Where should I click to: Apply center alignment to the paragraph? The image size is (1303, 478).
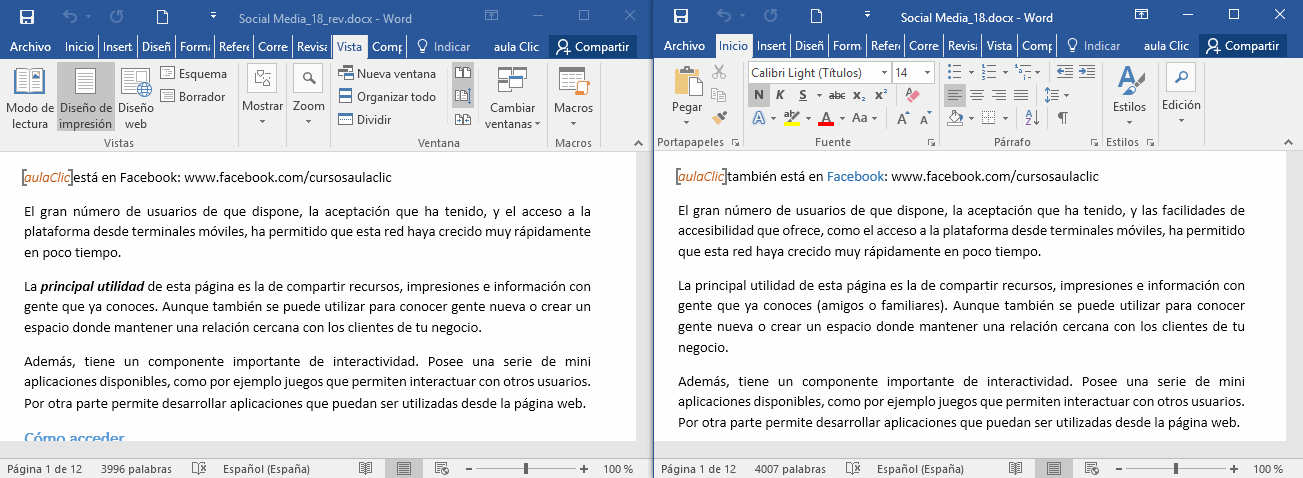pyautogui.click(x=976, y=95)
